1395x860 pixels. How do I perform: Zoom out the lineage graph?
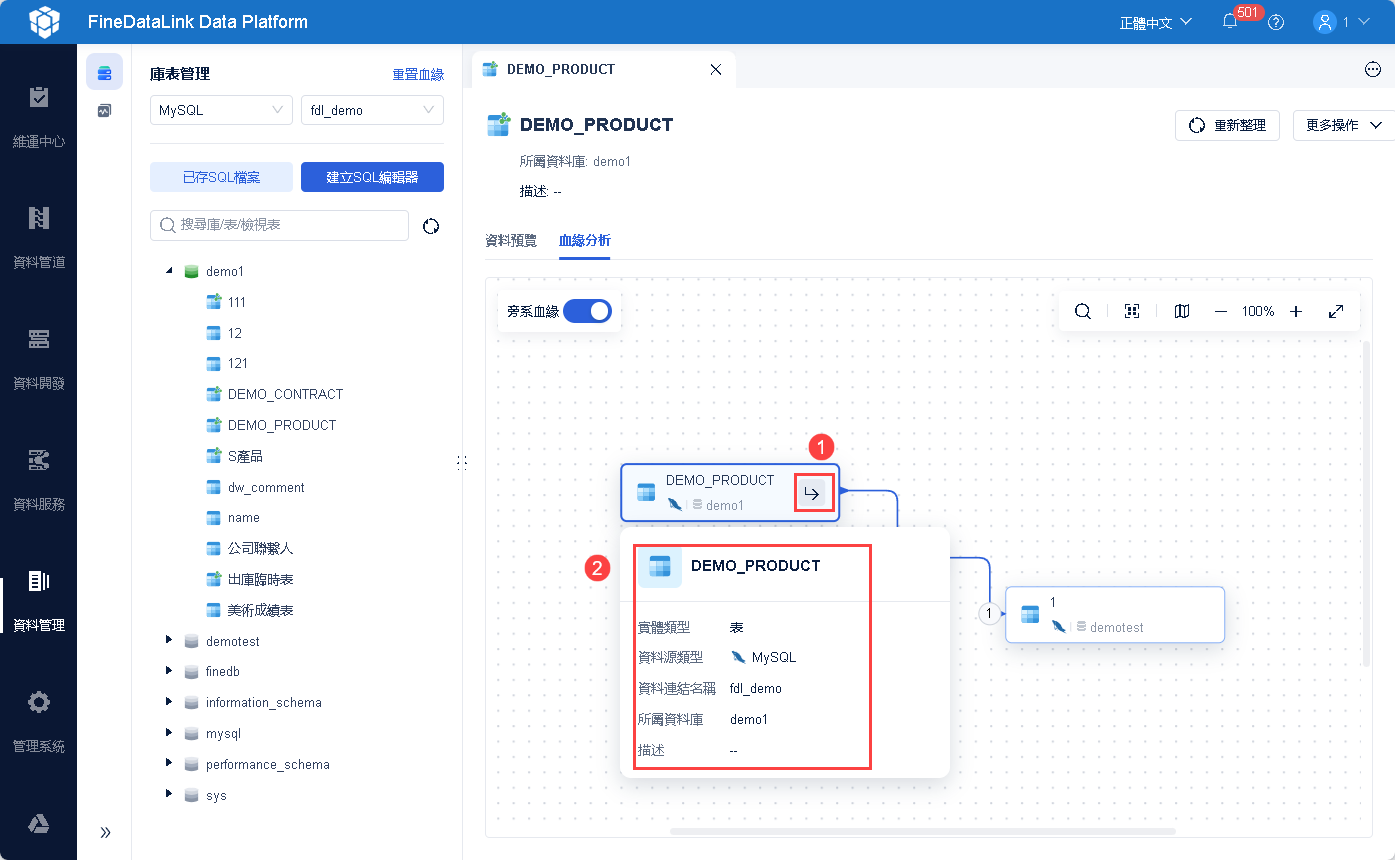(1221, 311)
